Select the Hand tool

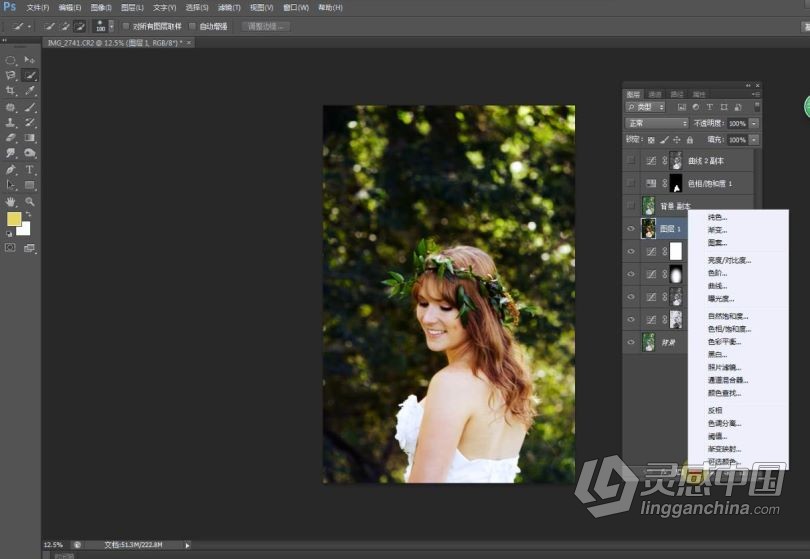[x=10, y=201]
